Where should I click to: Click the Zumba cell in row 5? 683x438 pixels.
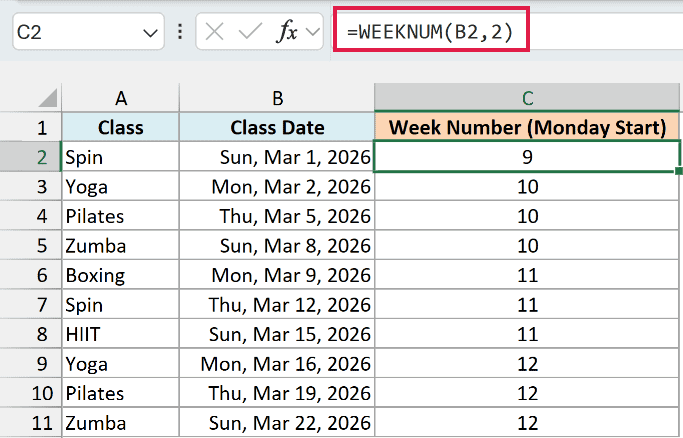point(121,245)
